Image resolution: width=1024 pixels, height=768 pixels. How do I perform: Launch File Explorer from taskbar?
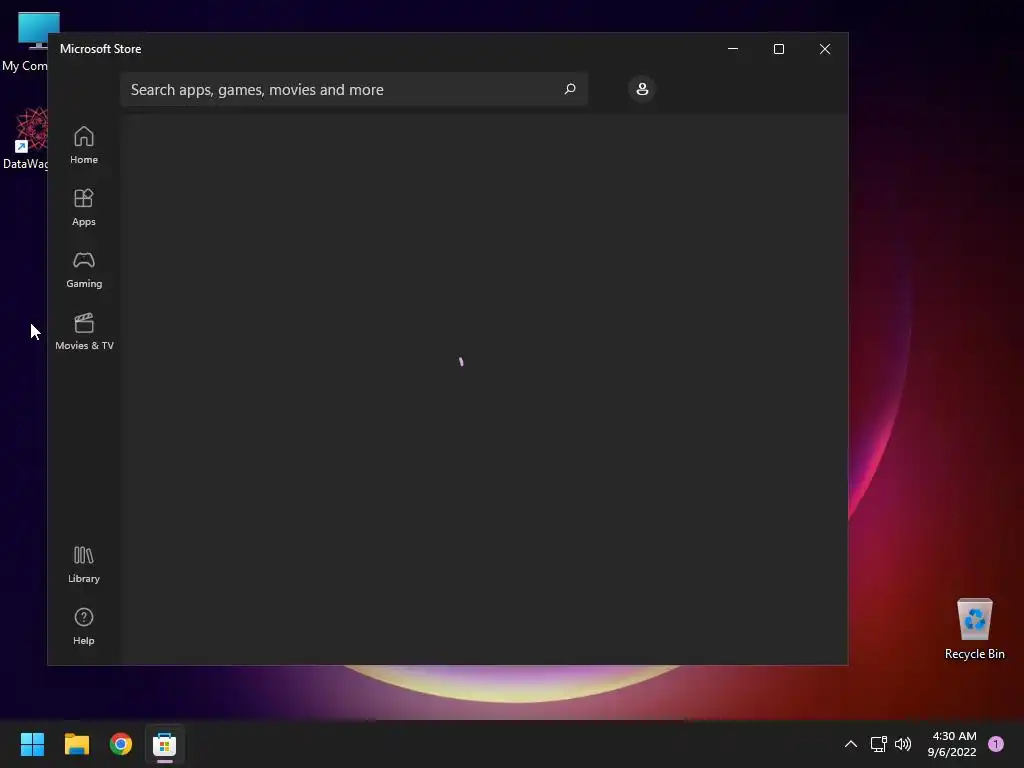tap(76, 744)
